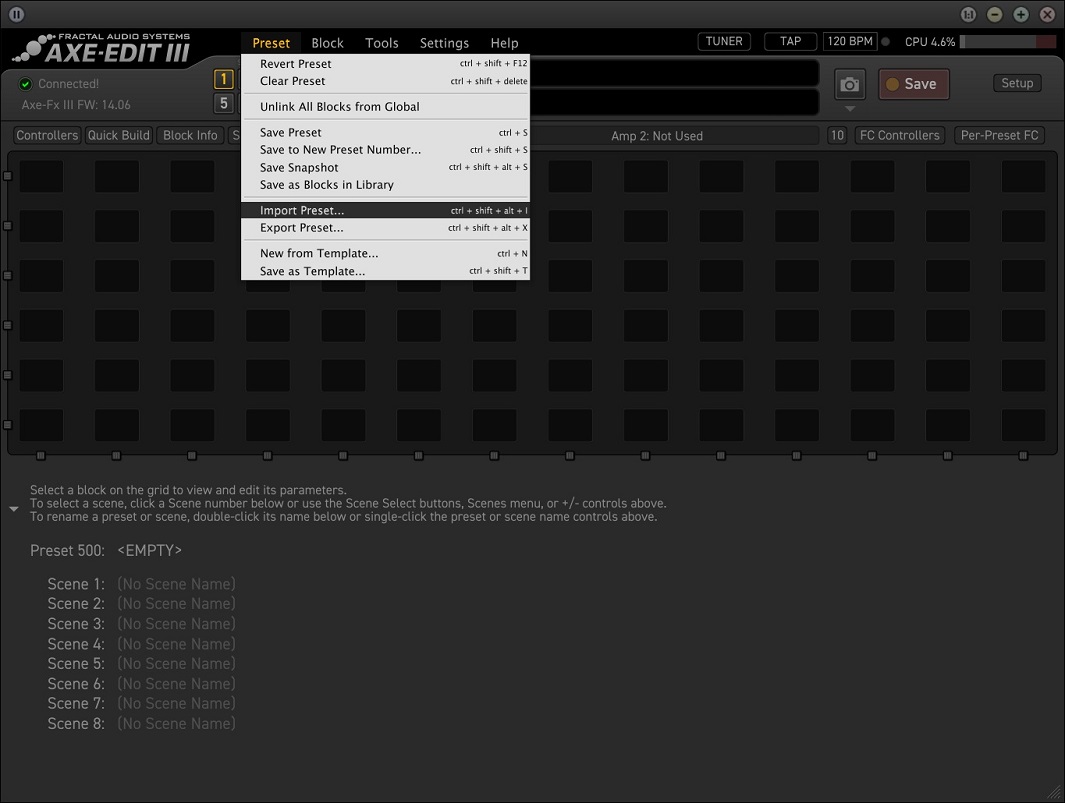Collapse the info panel triangle at left
Viewport: 1065px width, 803px height.
14,509
